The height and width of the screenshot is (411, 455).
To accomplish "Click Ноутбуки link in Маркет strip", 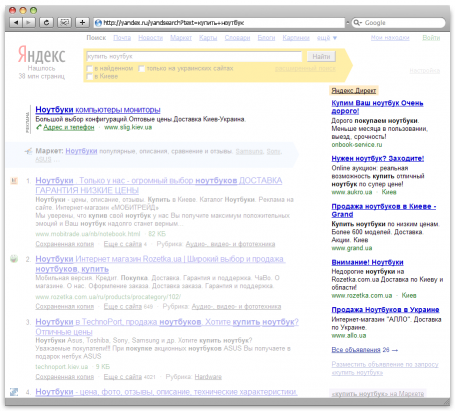I will [x=81, y=151].
